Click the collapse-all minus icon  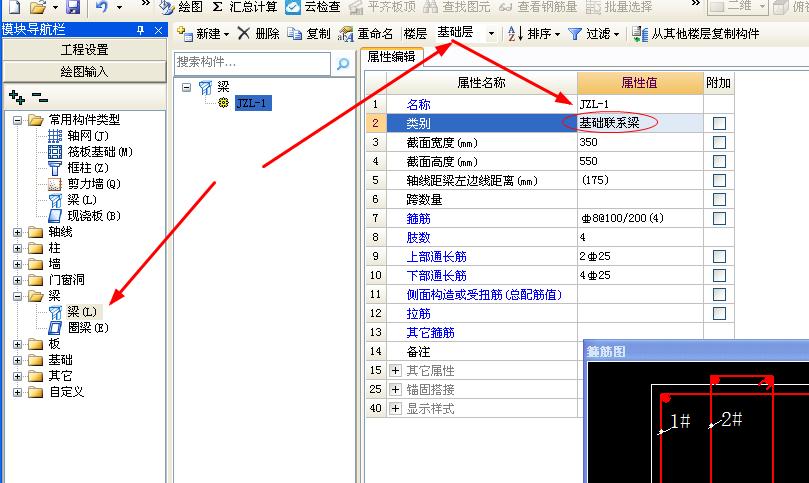point(39,96)
